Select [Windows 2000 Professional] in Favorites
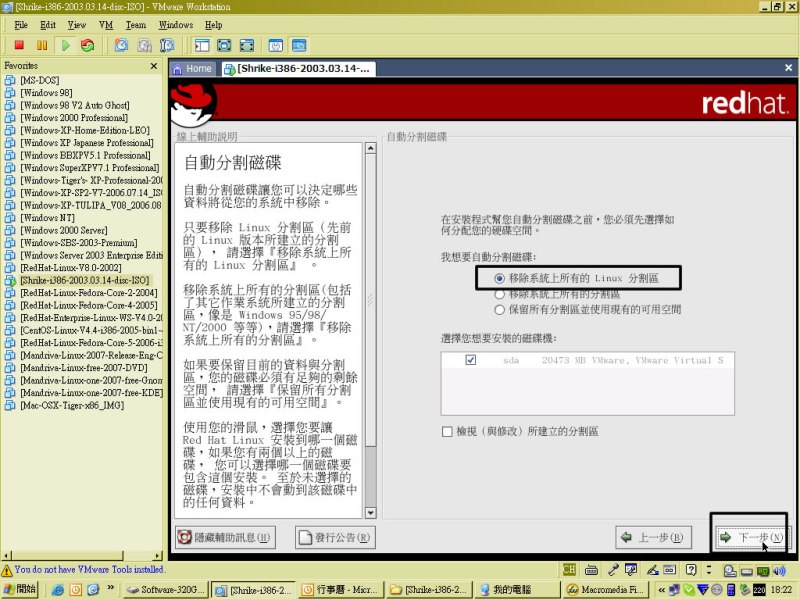The height and width of the screenshot is (600, 800). pyautogui.click(x=74, y=118)
